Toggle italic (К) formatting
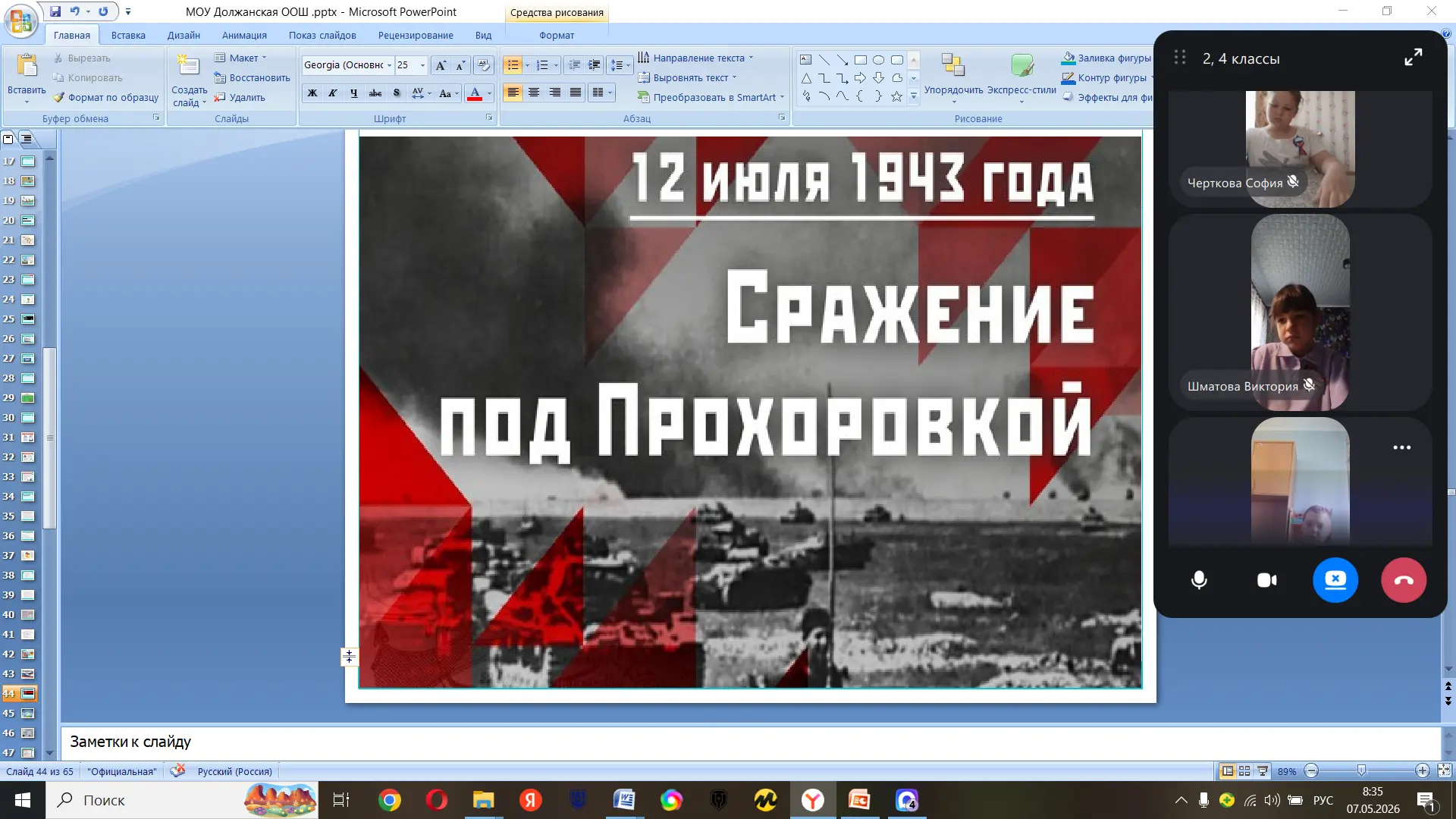The width and height of the screenshot is (1456, 819). (332, 93)
